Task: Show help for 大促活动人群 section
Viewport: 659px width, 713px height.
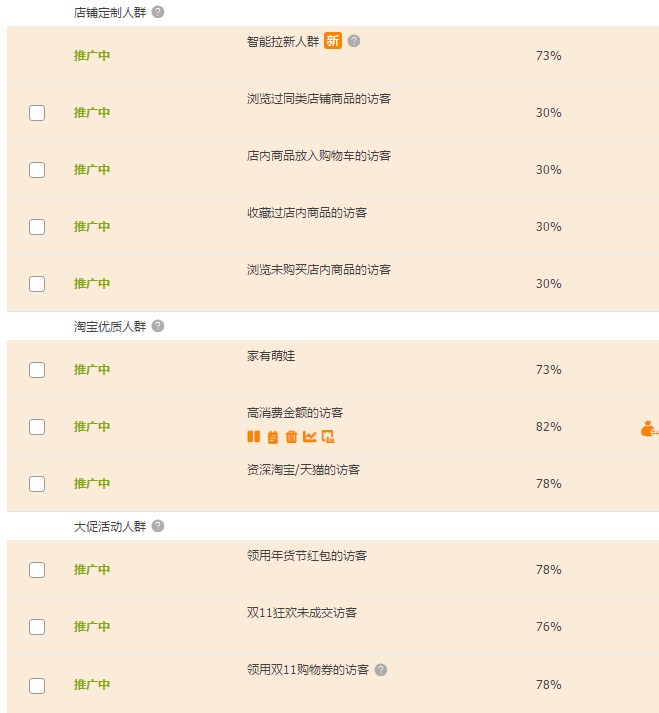Action: 158,526
